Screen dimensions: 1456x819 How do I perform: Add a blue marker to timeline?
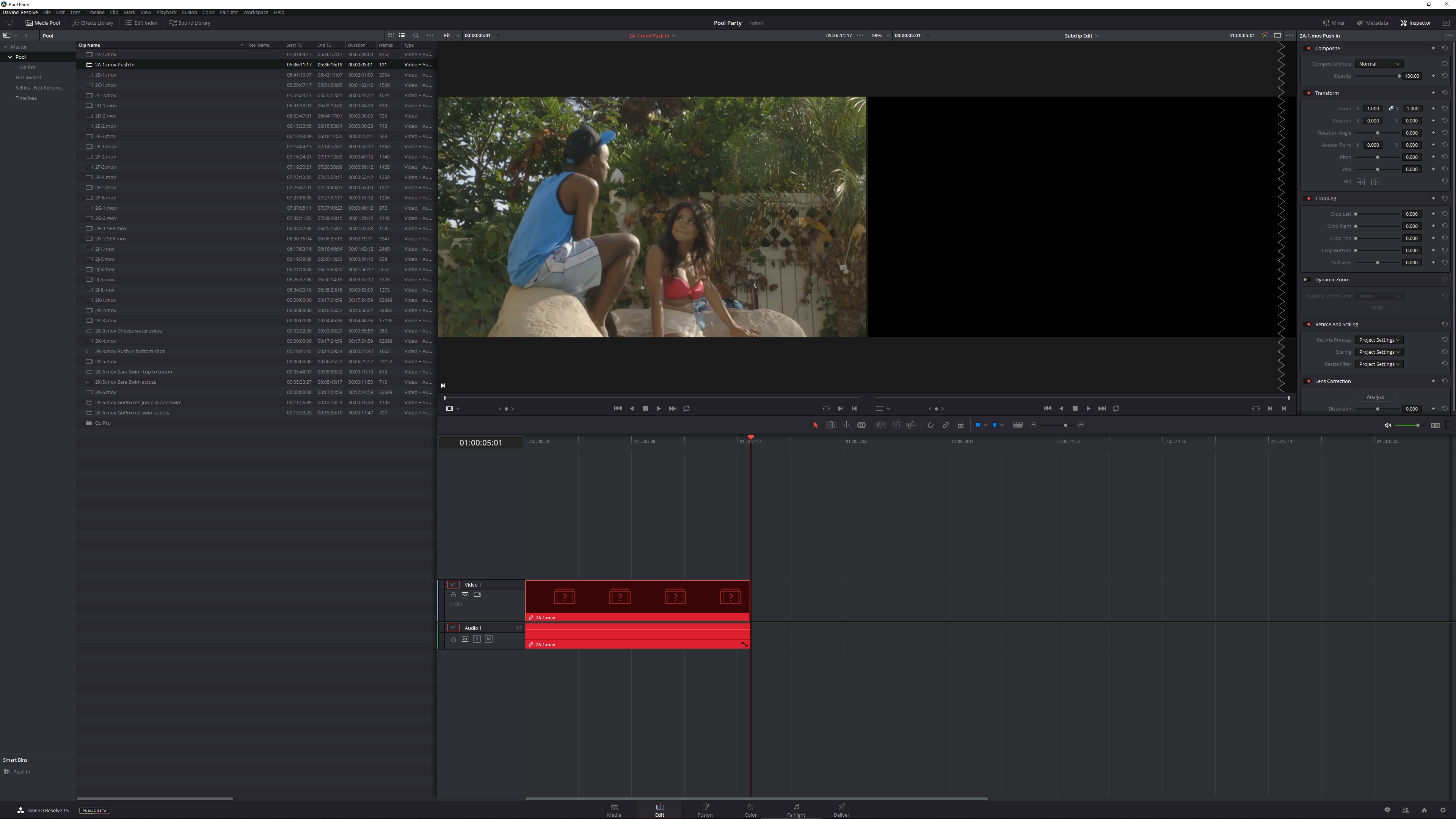click(x=995, y=425)
